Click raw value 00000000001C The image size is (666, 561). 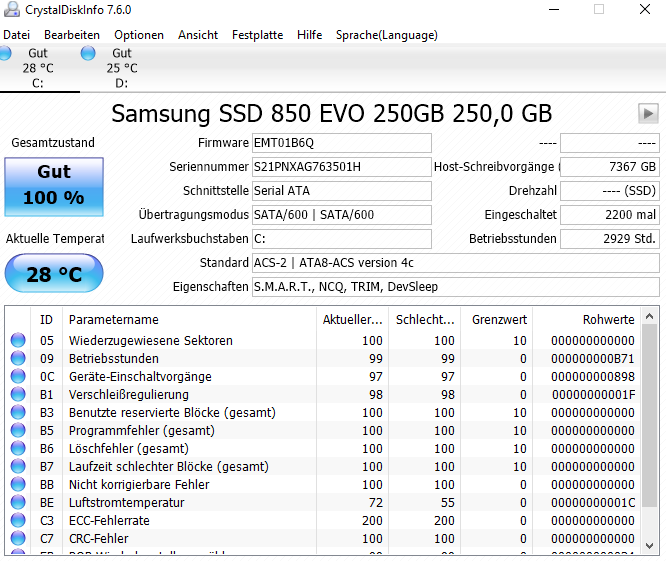pyautogui.click(x=593, y=503)
